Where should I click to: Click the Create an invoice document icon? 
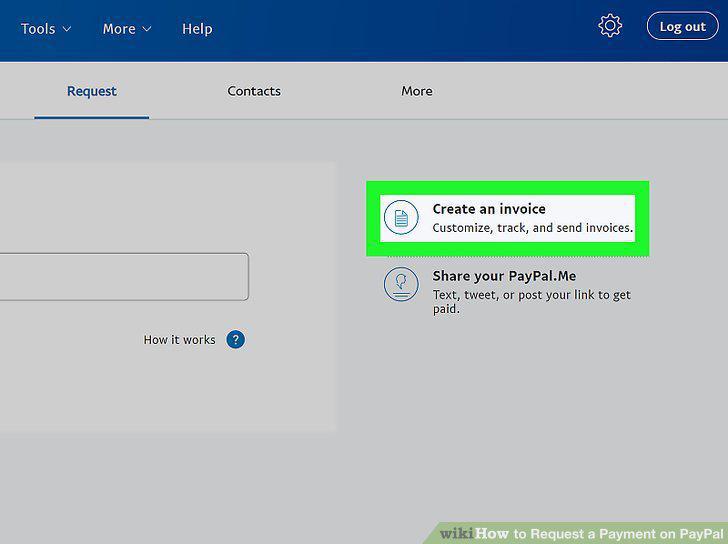click(401, 217)
